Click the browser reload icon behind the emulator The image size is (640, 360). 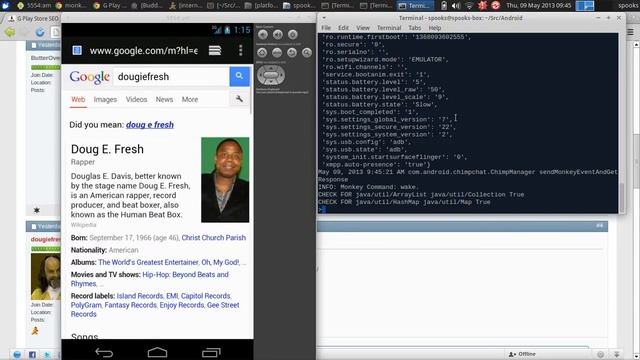coord(40,32)
